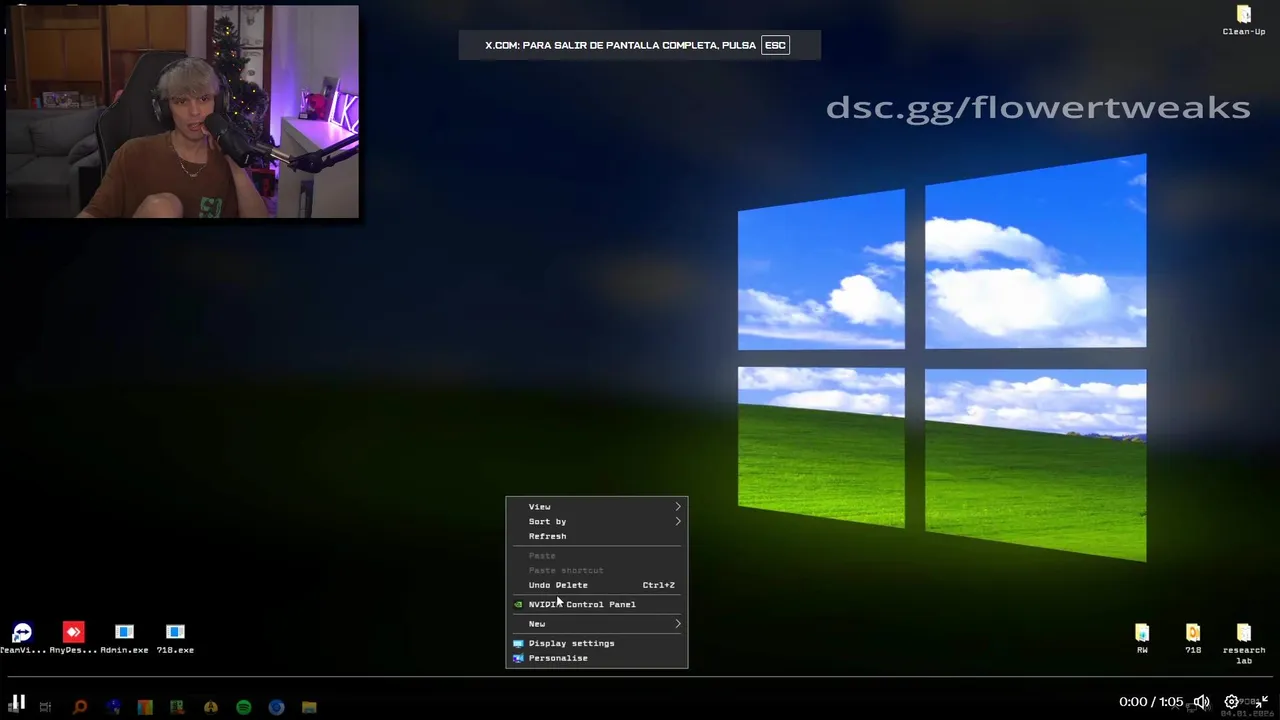Image resolution: width=1280 pixels, height=720 pixels.
Task: Click the orange search magnifier taskbar icon
Action: tap(80, 707)
